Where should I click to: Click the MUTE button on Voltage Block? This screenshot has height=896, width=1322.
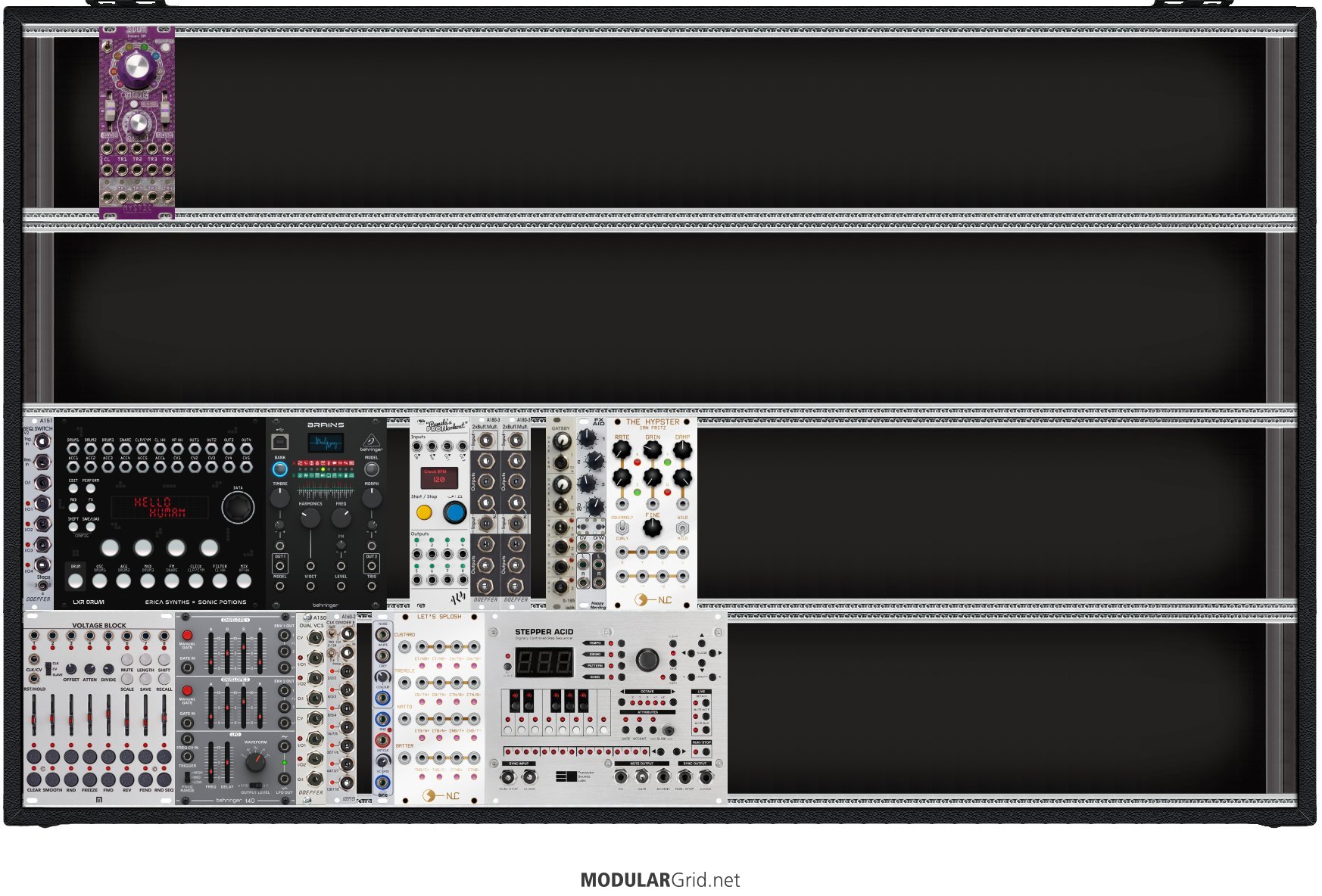127,660
